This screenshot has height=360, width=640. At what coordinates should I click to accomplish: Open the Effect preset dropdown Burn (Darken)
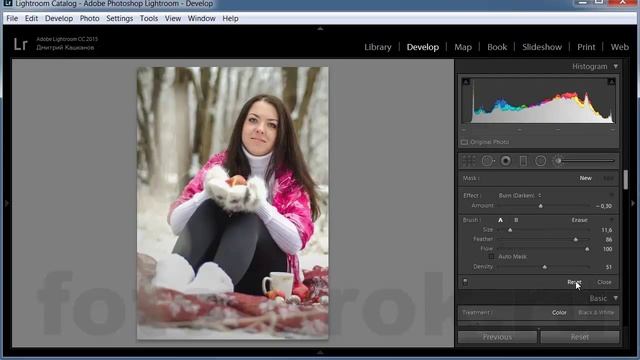pos(520,196)
